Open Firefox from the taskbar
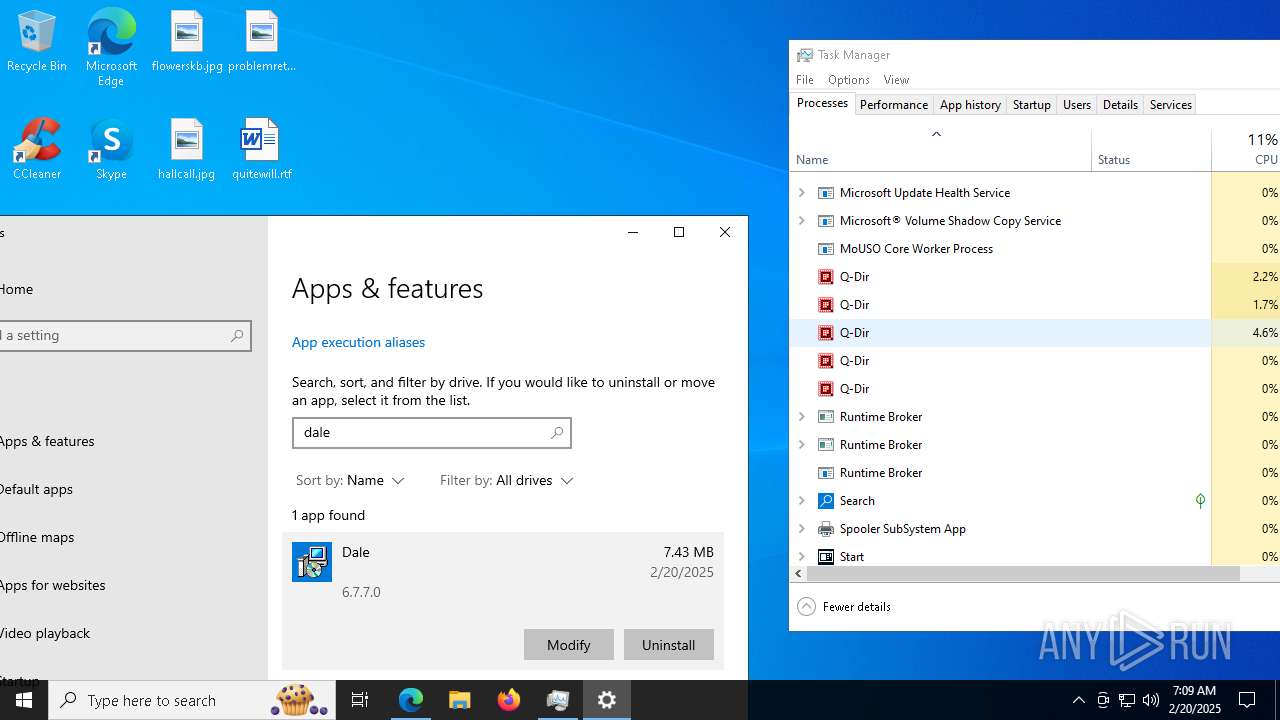1280x720 pixels. click(x=509, y=700)
